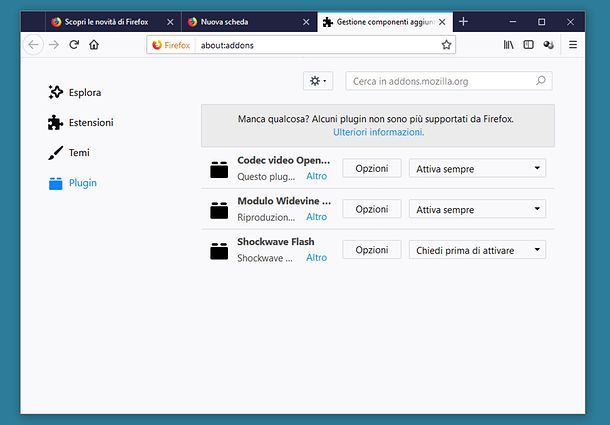The height and width of the screenshot is (425, 610).
Task: Open the Firefox hamburger menu
Action: (x=573, y=44)
